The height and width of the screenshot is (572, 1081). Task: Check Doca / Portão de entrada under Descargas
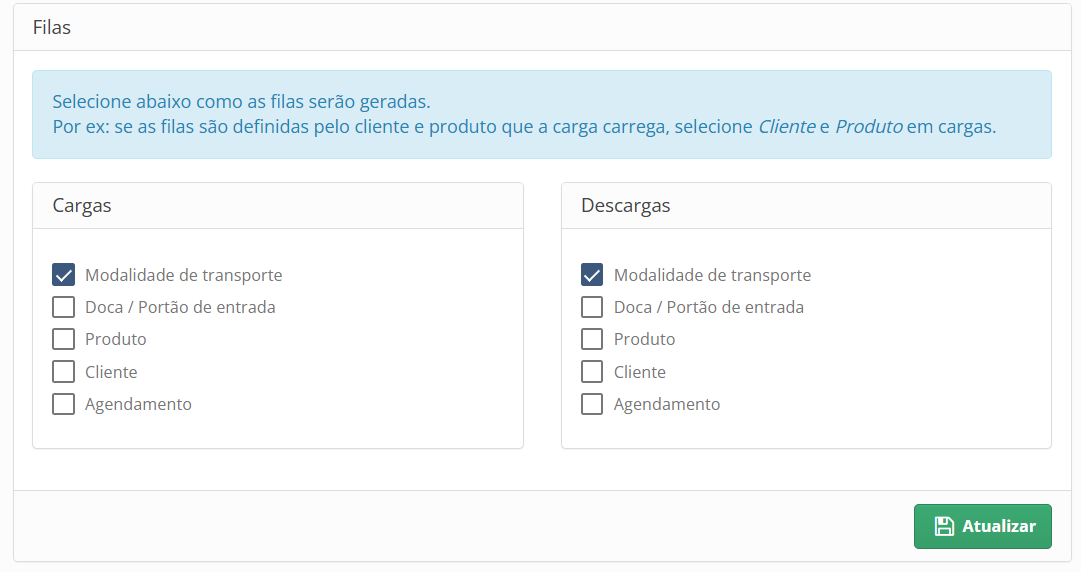592,307
